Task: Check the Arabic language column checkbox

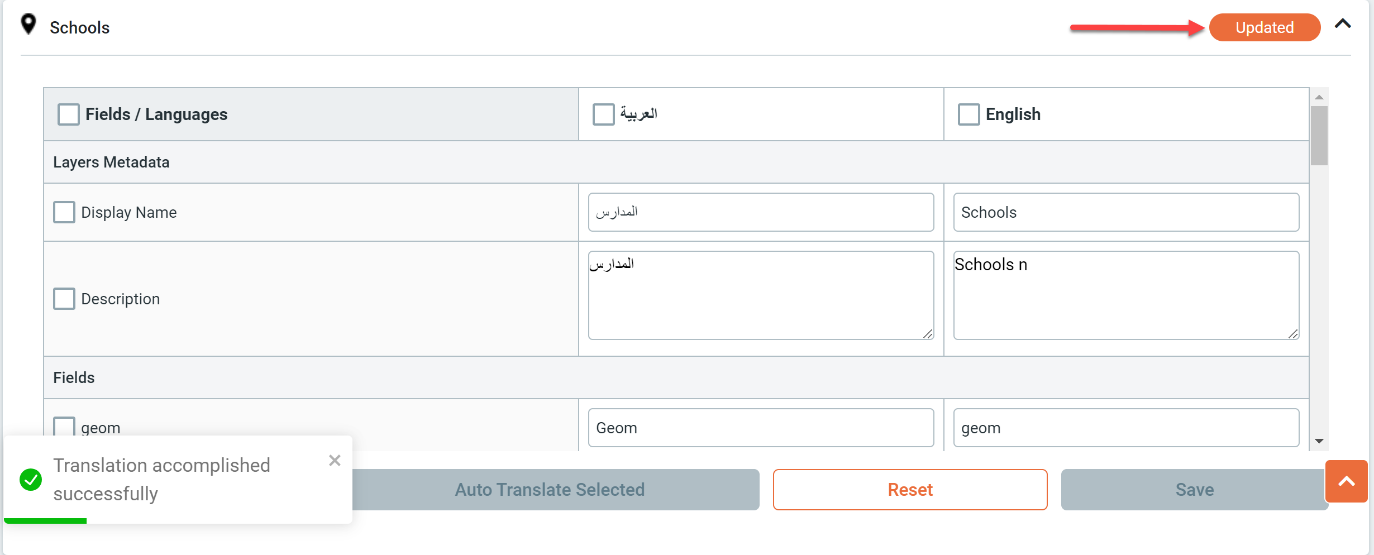Action: (x=604, y=115)
